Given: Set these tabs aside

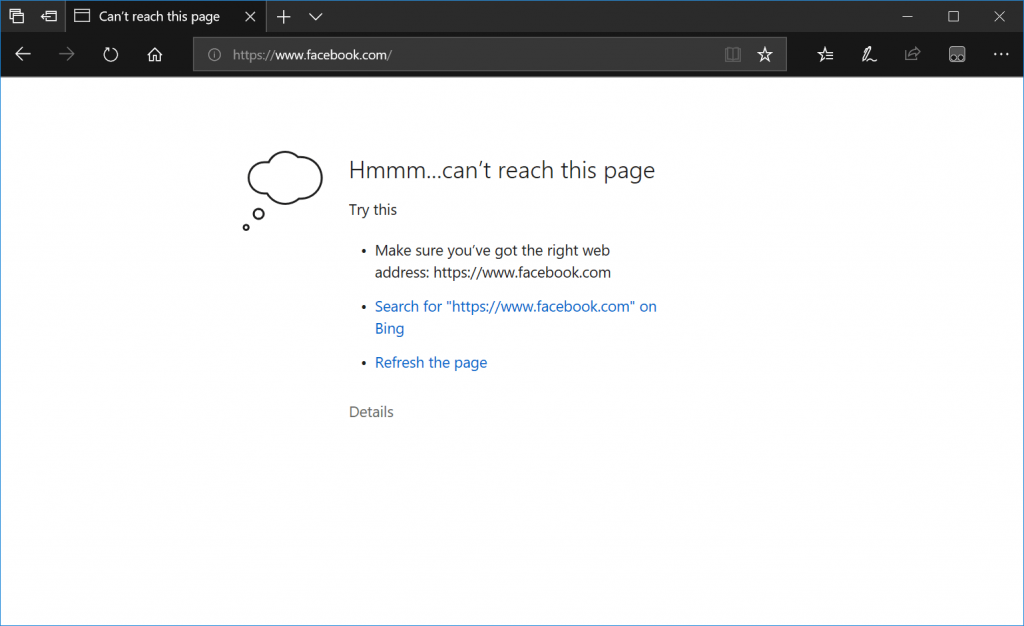Looking at the screenshot, I should [x=49, y=16].
